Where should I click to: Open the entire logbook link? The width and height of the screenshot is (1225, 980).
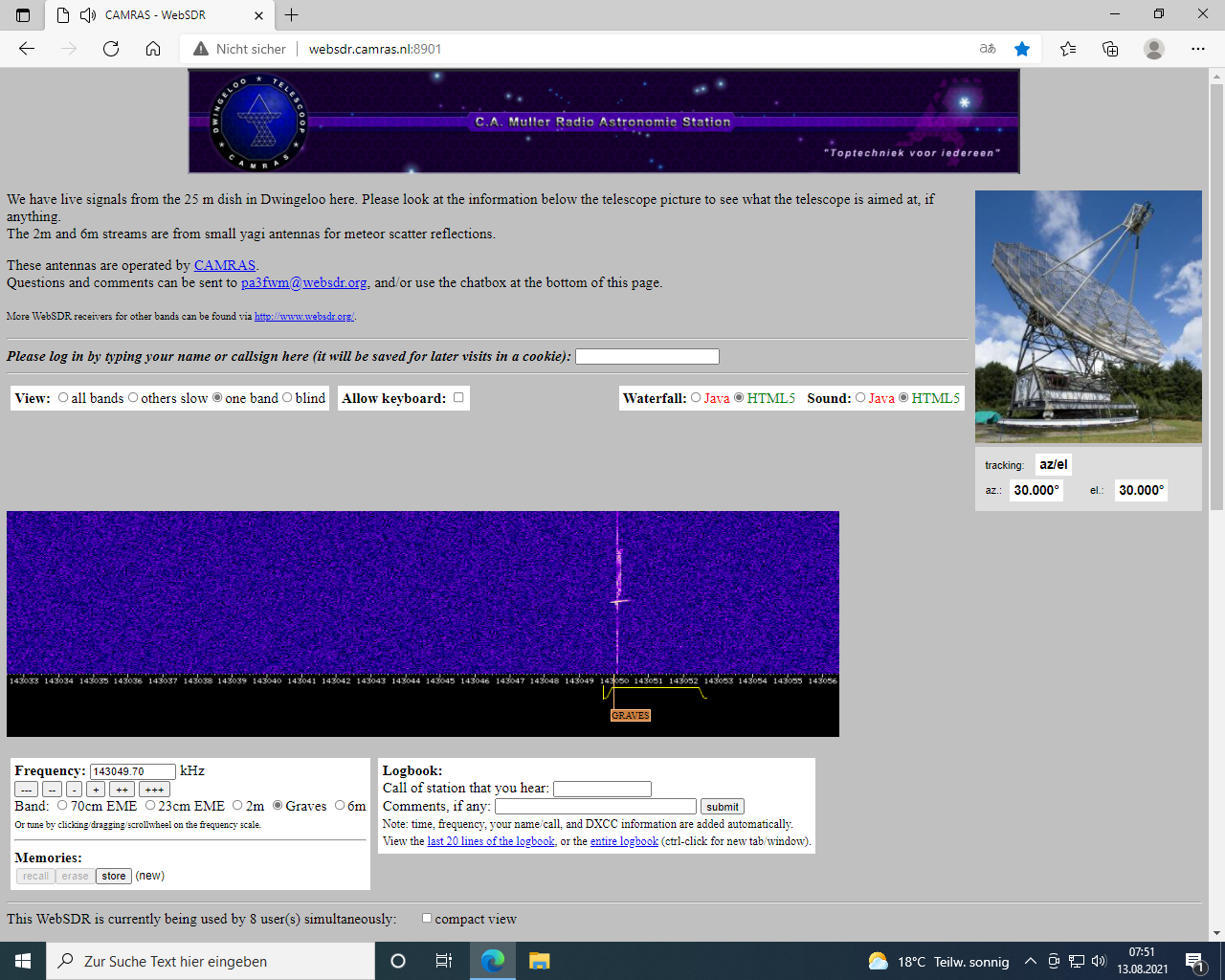tap(624, 841)
